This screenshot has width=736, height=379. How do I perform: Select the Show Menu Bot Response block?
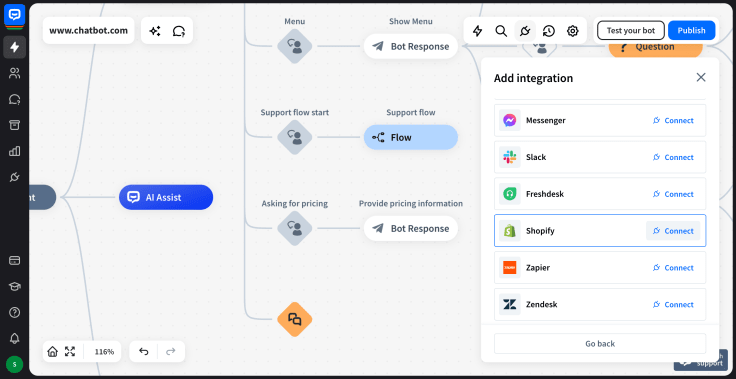[x=411, y=46]
